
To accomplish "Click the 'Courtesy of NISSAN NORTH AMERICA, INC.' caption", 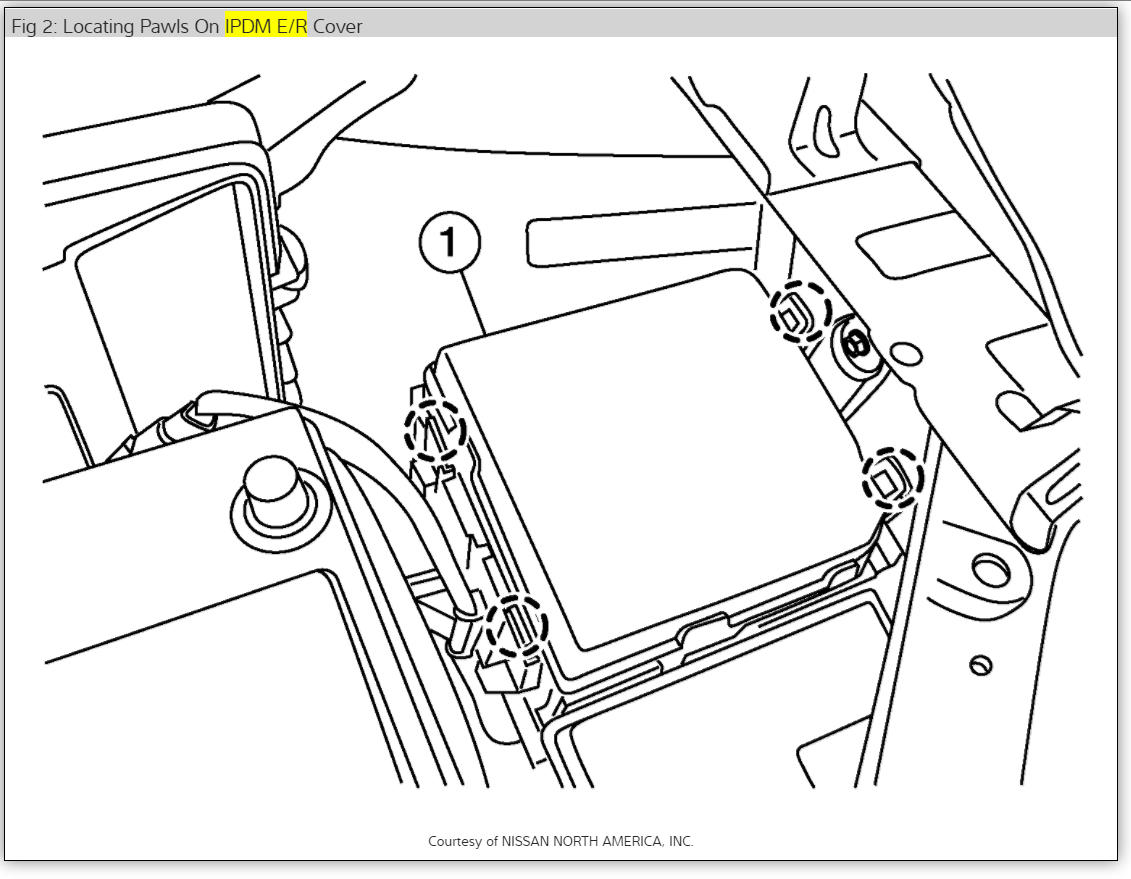I will pyautogui.click(x=560, y=841).
